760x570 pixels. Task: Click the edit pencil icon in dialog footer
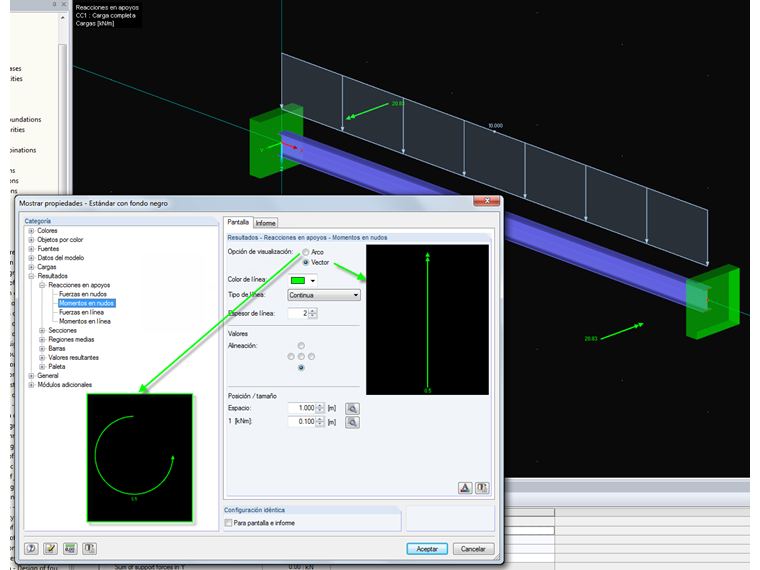[x=50, y=548]
